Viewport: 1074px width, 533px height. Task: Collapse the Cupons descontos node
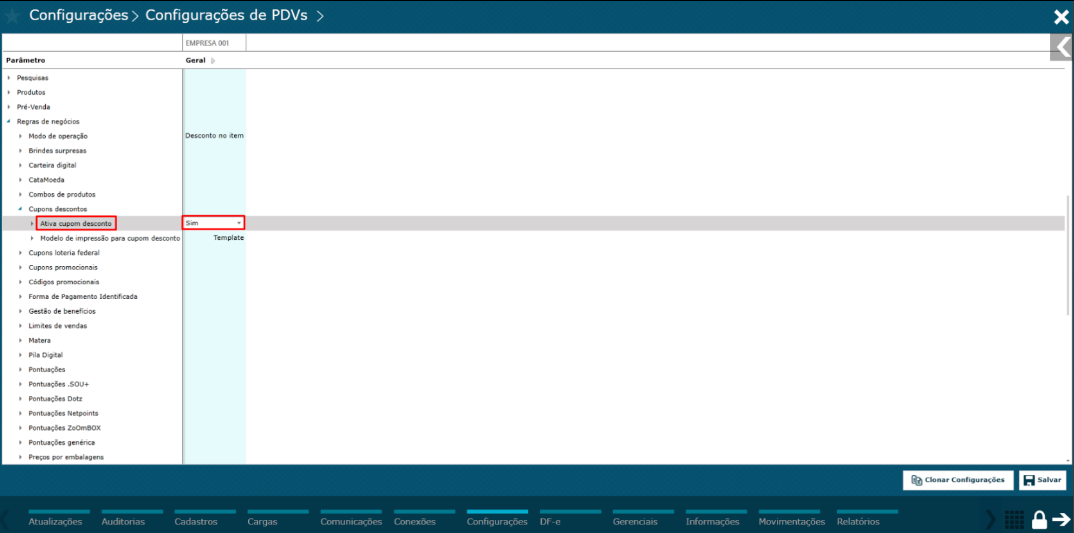point(21,208)
